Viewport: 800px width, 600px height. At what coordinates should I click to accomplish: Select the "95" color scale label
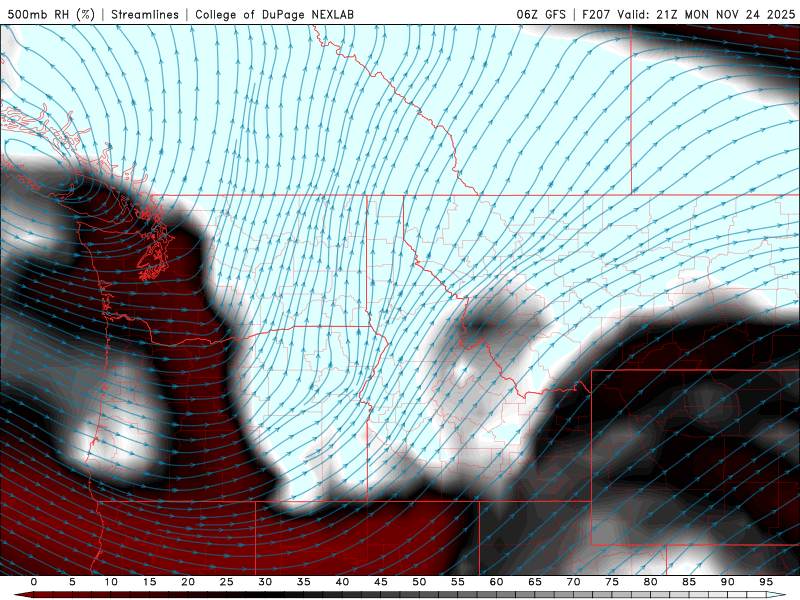coord(766,582)
